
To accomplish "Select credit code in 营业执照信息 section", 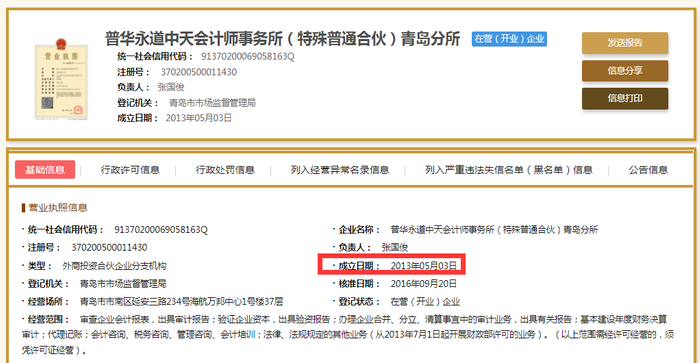I will point(161,229).
